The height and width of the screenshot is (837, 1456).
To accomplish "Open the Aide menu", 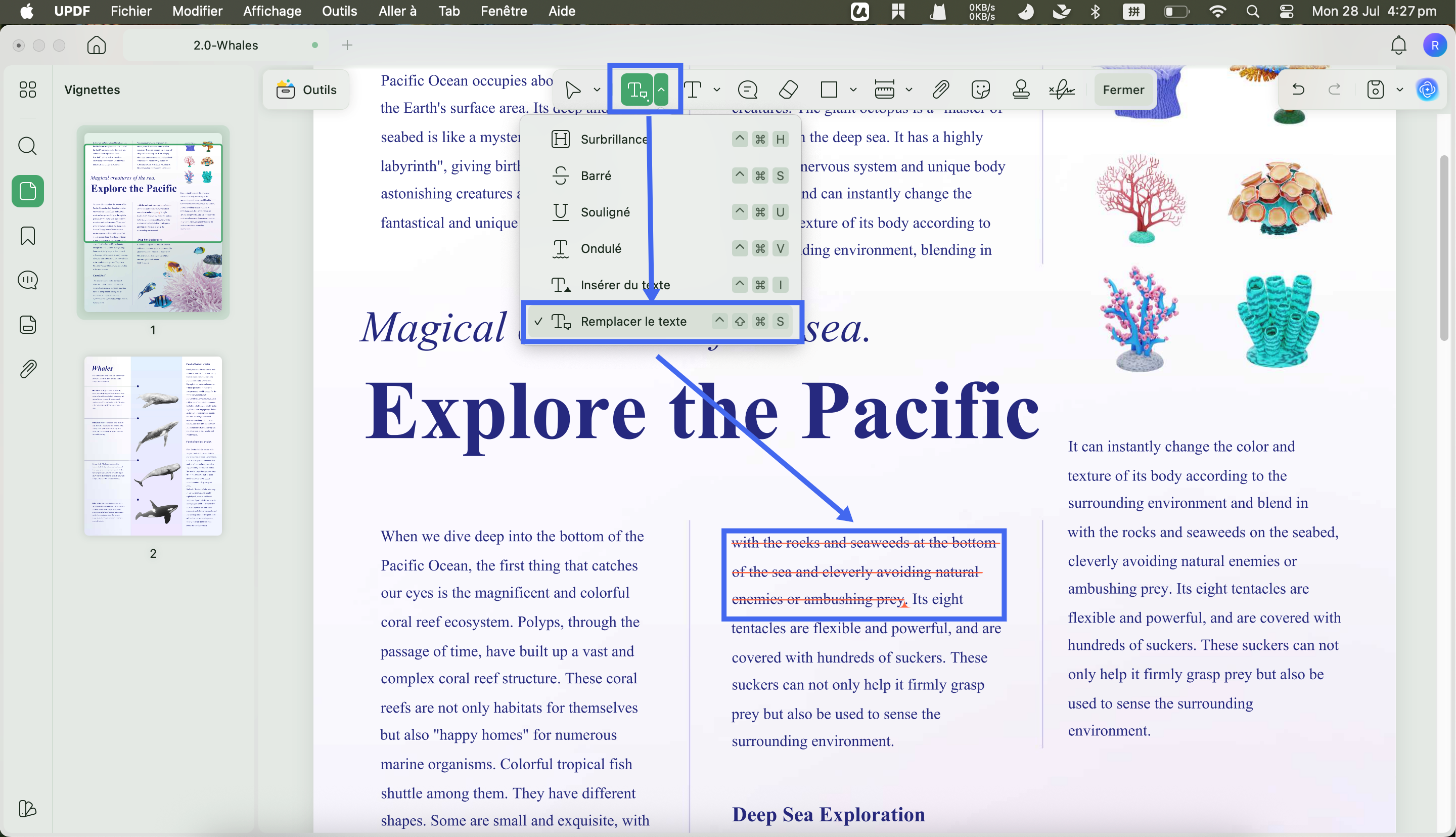I will click(561, 11).
